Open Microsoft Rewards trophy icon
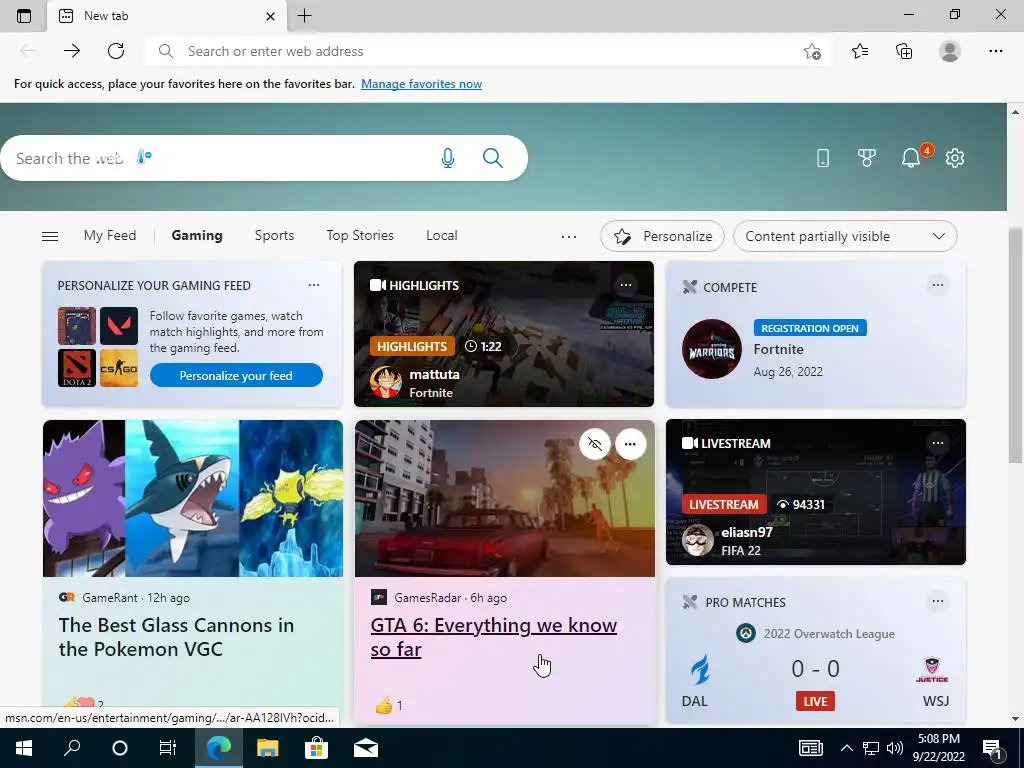 pos(867,158)
